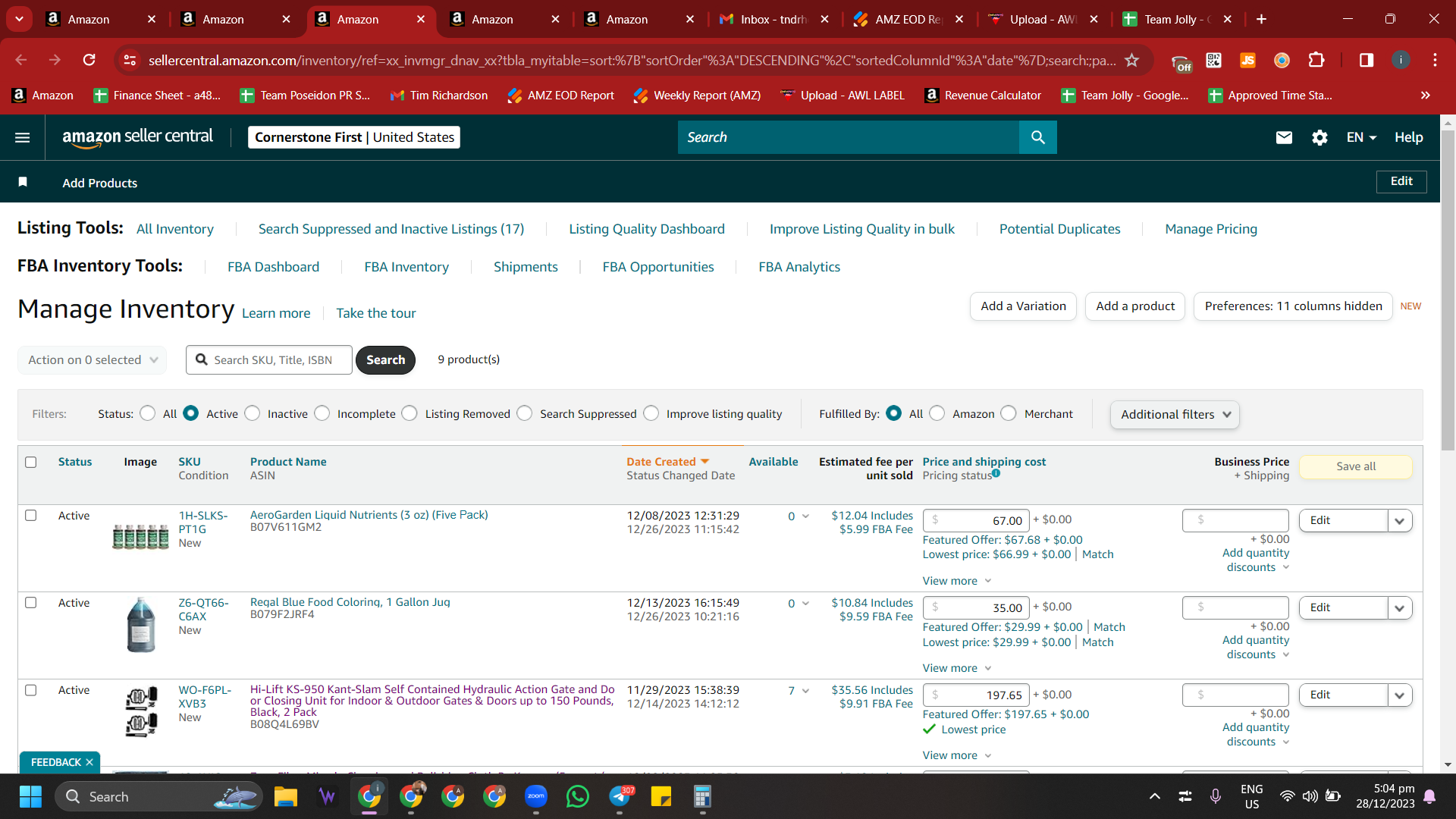Open Windows Start menu

[30, 796]
